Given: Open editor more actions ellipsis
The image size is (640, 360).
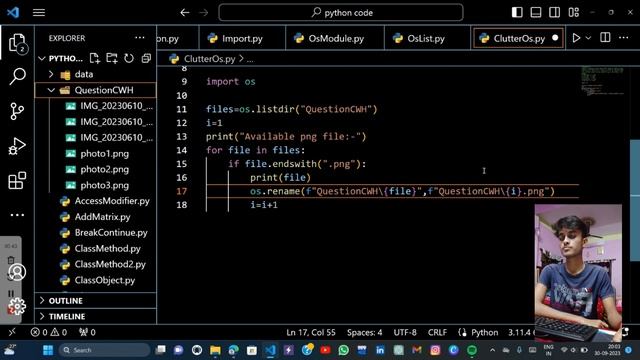Looking at the screenshot, I should [624, 38].
